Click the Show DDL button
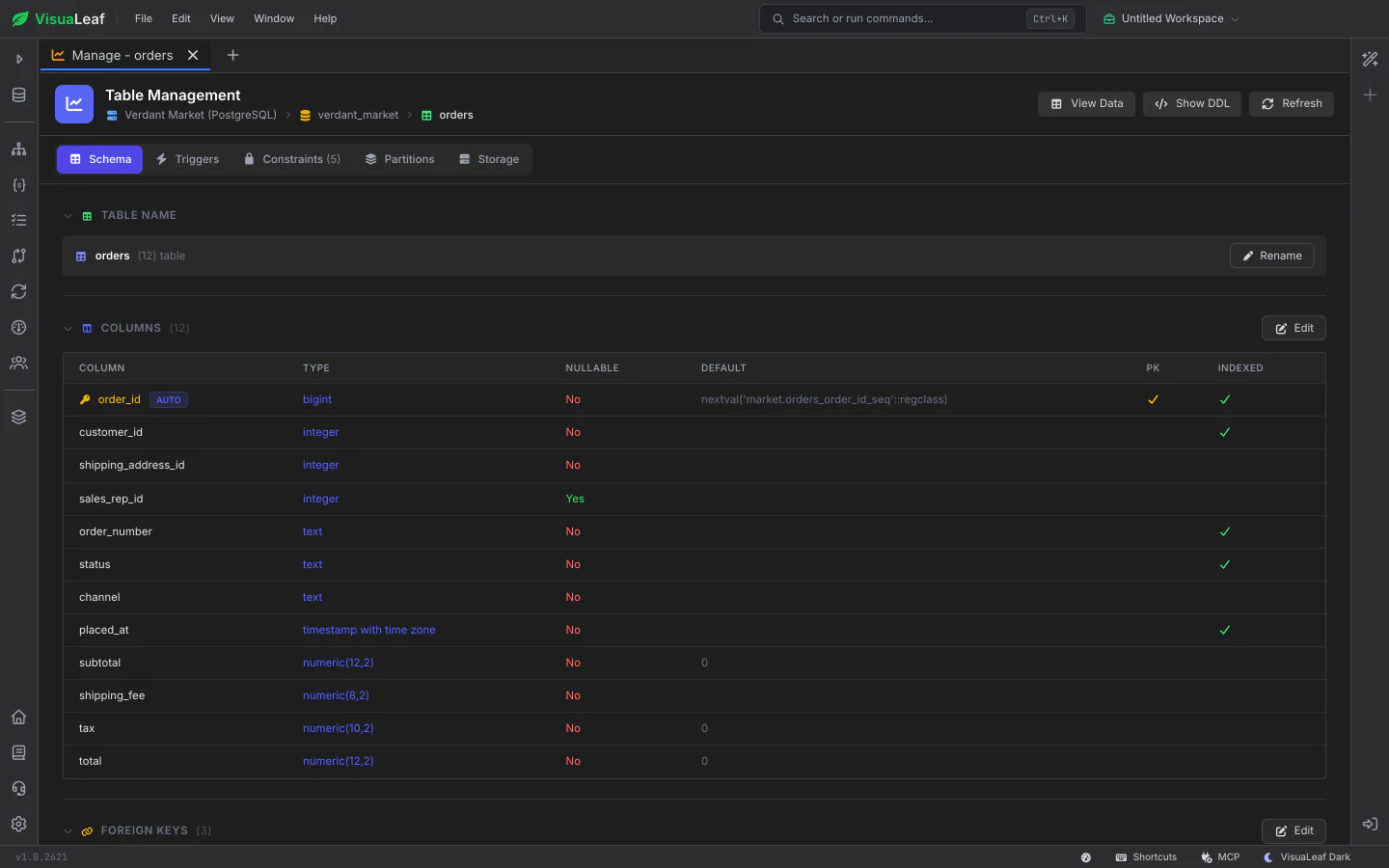Viewport: 1389px width, 868px height. [x=1193, y=104]
